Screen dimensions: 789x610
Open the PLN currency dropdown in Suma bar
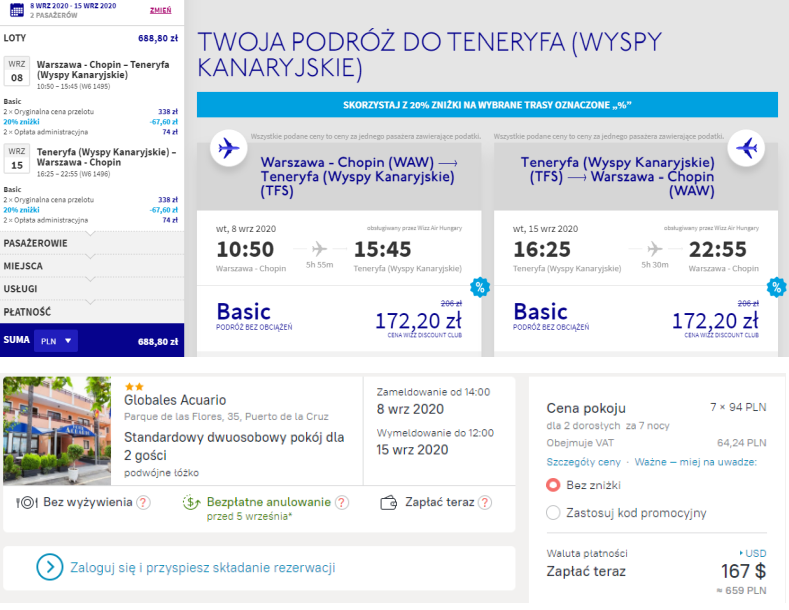(55, 341)
